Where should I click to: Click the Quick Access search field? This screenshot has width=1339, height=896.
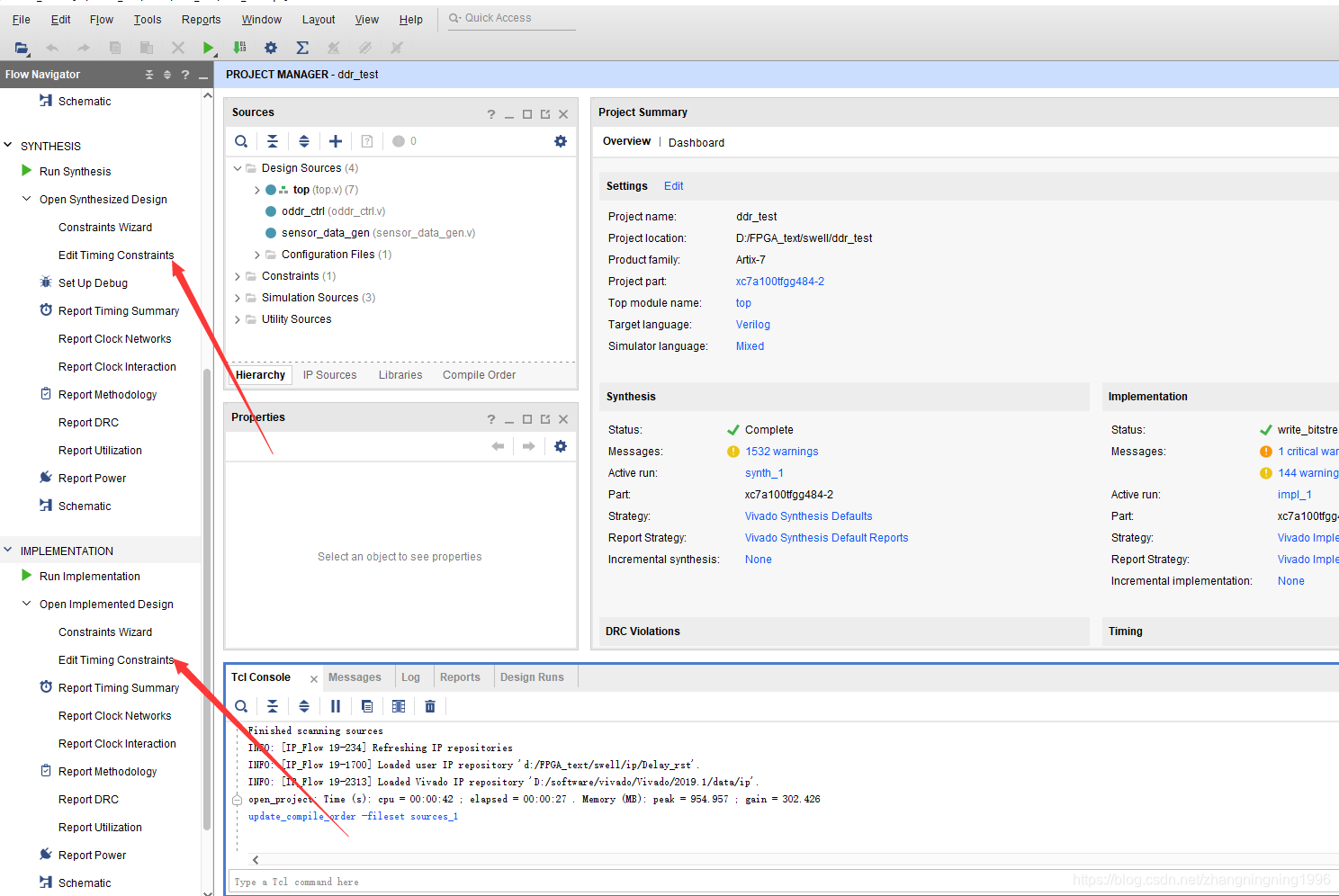pos(512,18)
